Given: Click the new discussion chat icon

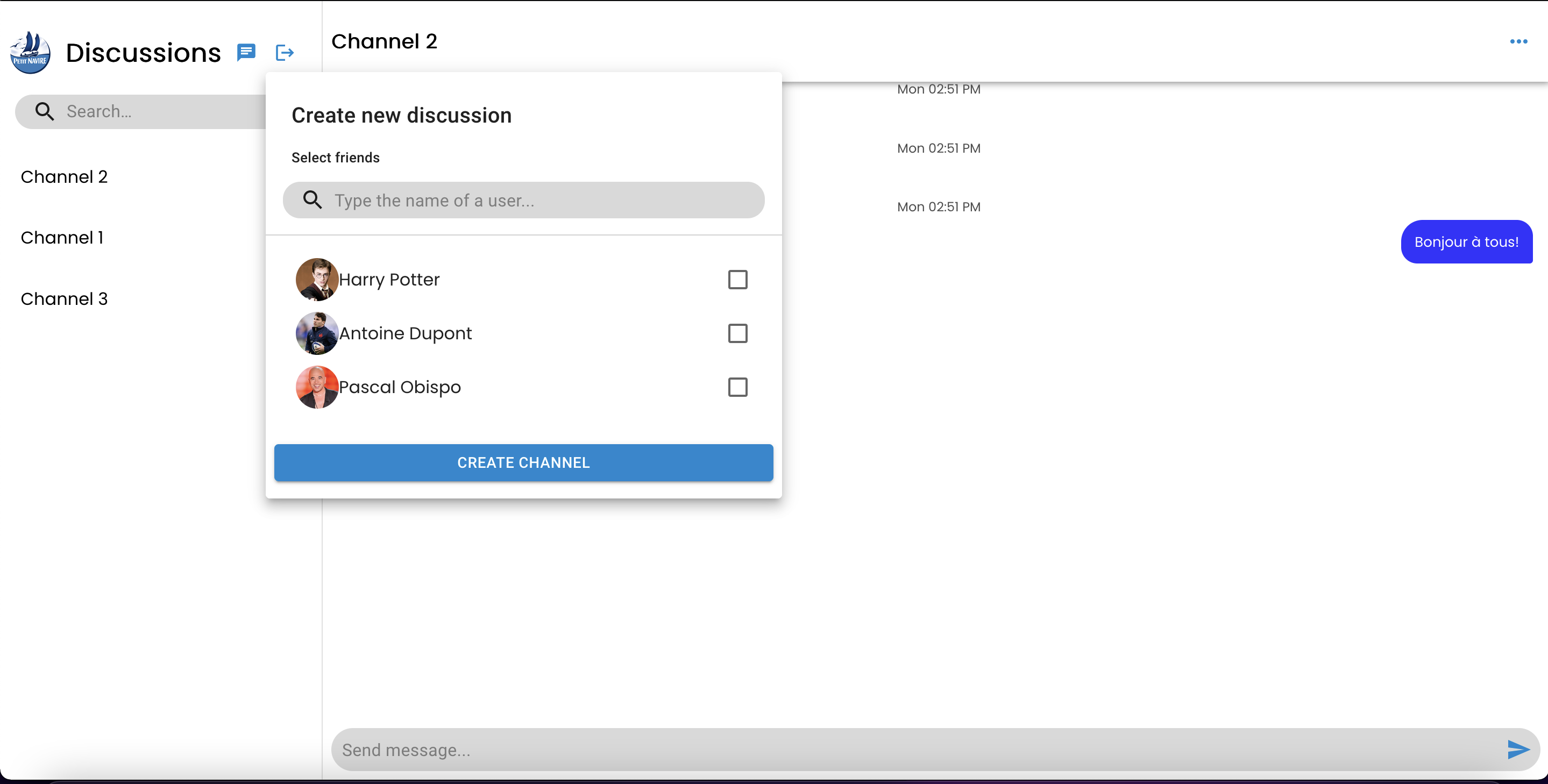Looking at the screenshot, I should (x=246, y=52).
